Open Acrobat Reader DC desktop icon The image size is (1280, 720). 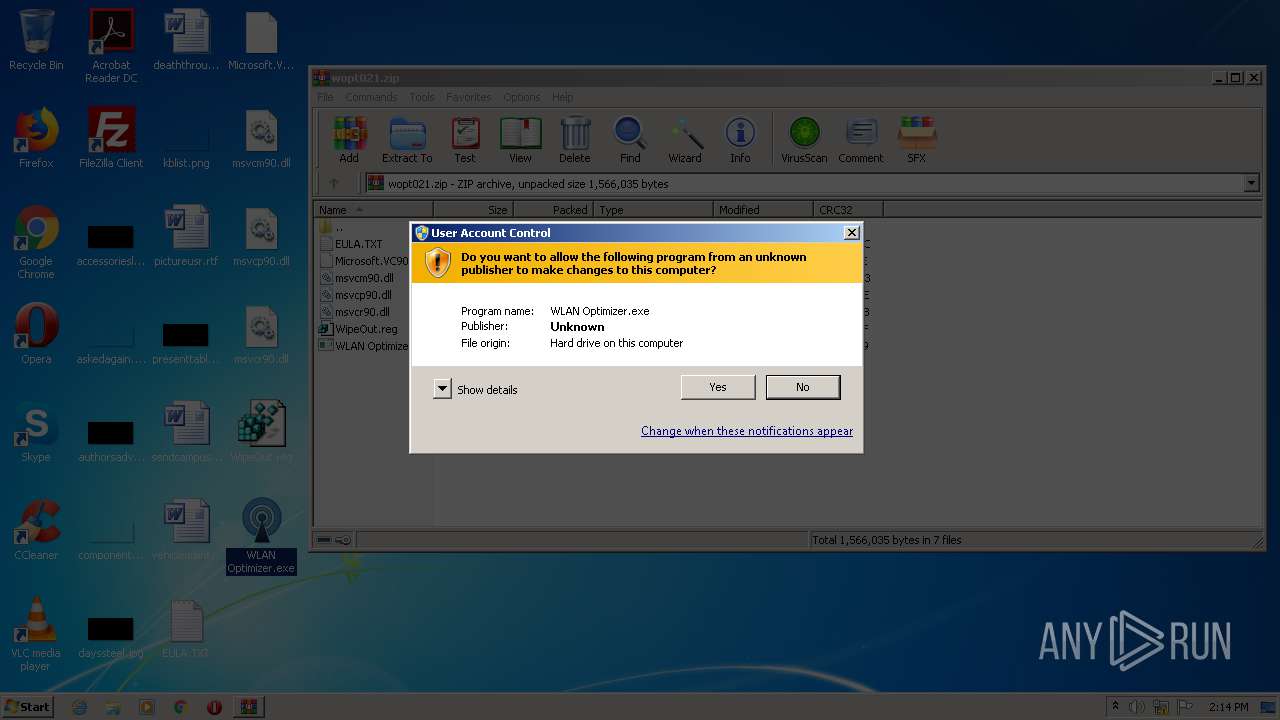coord(111,45)
